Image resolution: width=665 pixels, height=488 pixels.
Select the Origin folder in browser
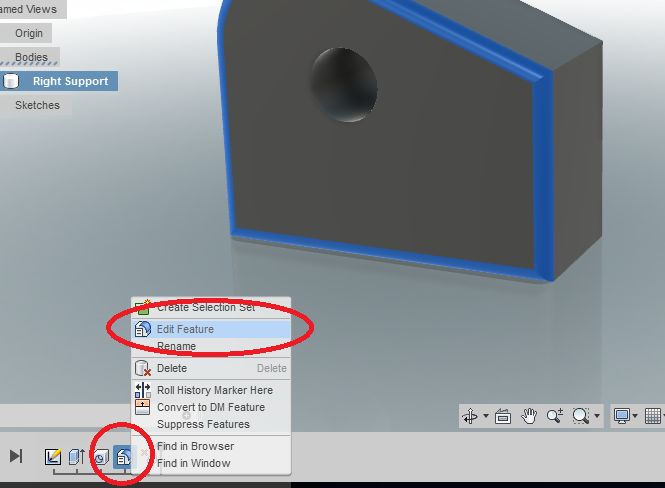(29, 33)
